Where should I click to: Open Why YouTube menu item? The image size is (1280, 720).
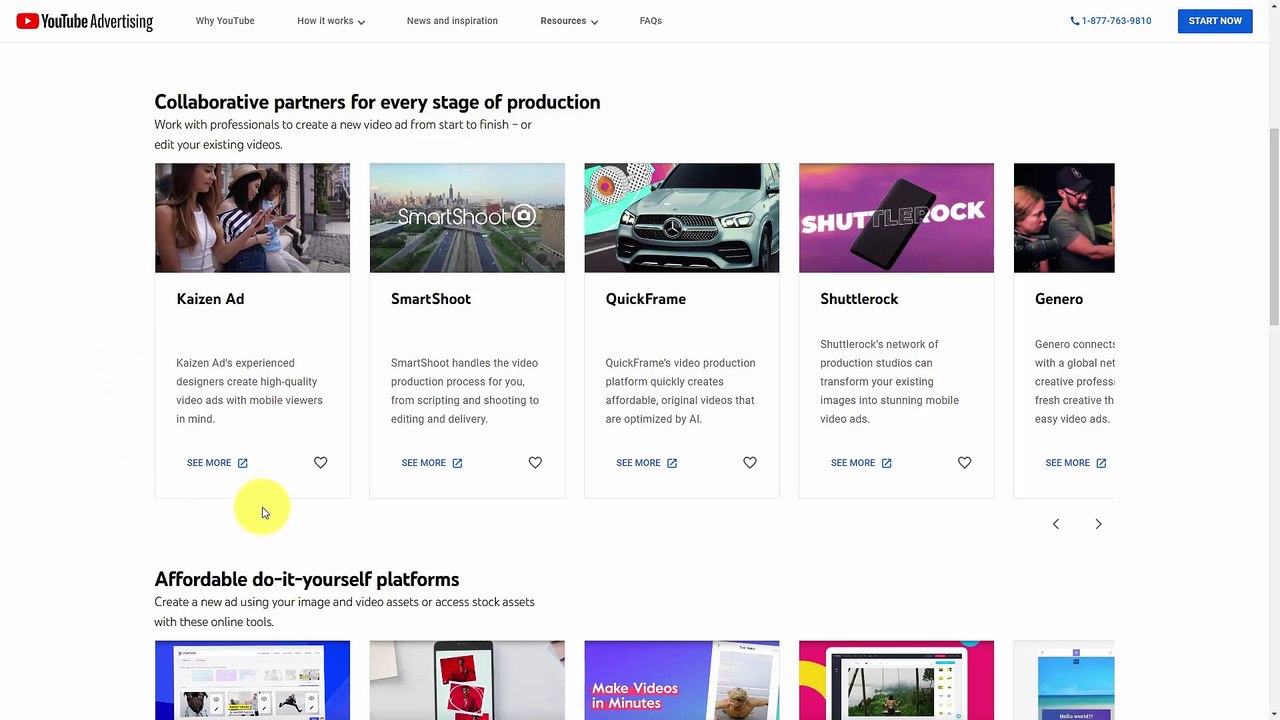(225, 21)
